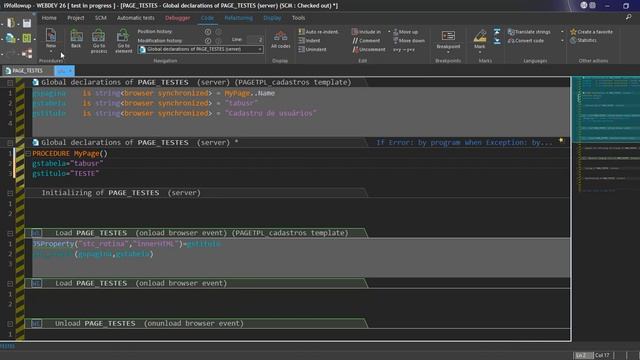The image size is (640, 360).
Task: Open the Project ribbon tab
Action: (x=76, y=18)
